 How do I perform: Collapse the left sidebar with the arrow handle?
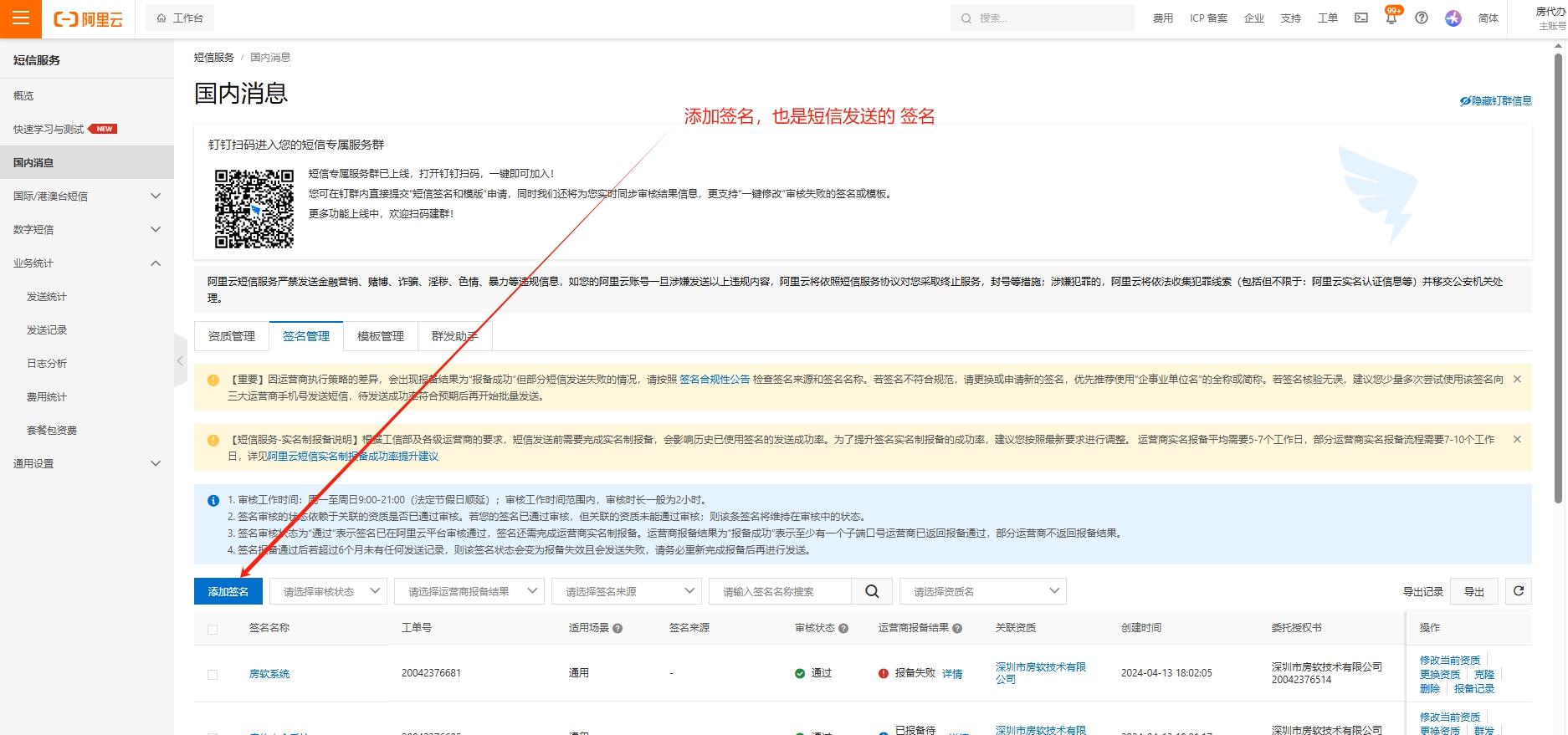[180, 360]
